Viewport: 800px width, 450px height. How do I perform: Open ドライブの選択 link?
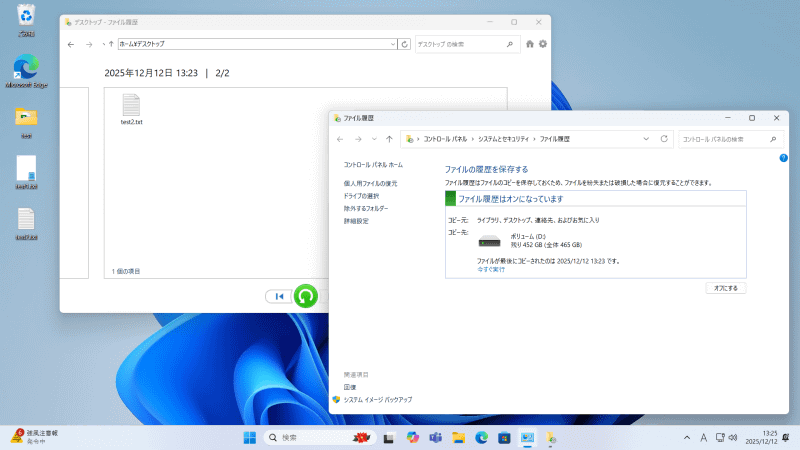coord(361,196)
